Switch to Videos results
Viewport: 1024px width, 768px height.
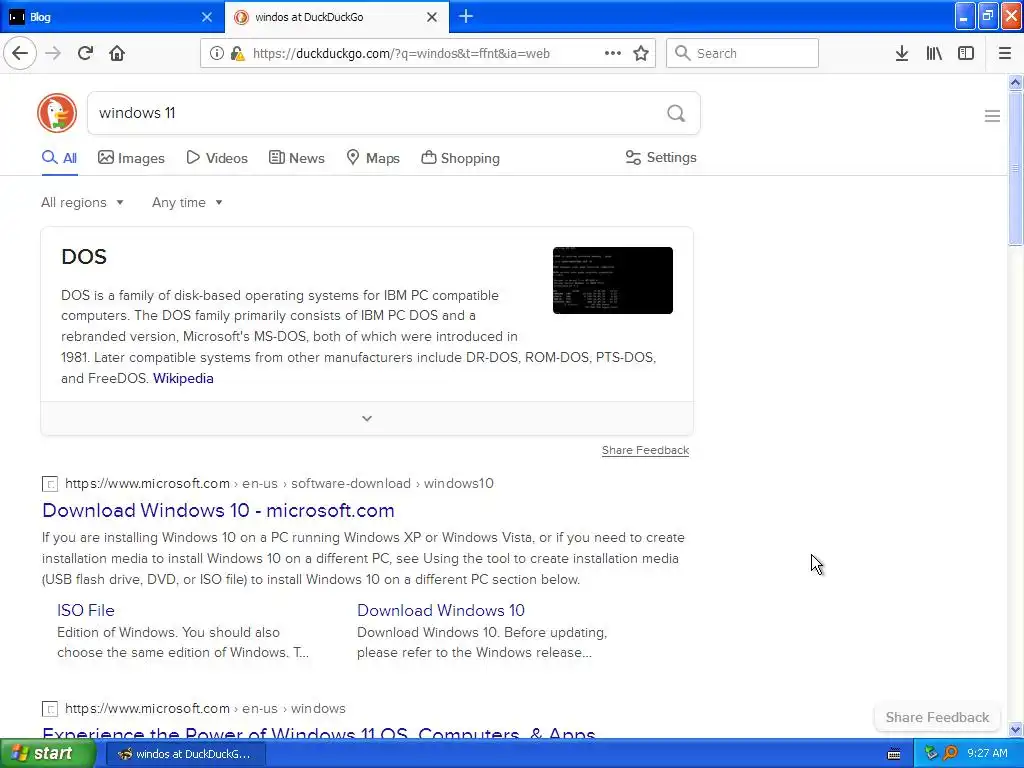pyautogui.click(x=217, y=158)
